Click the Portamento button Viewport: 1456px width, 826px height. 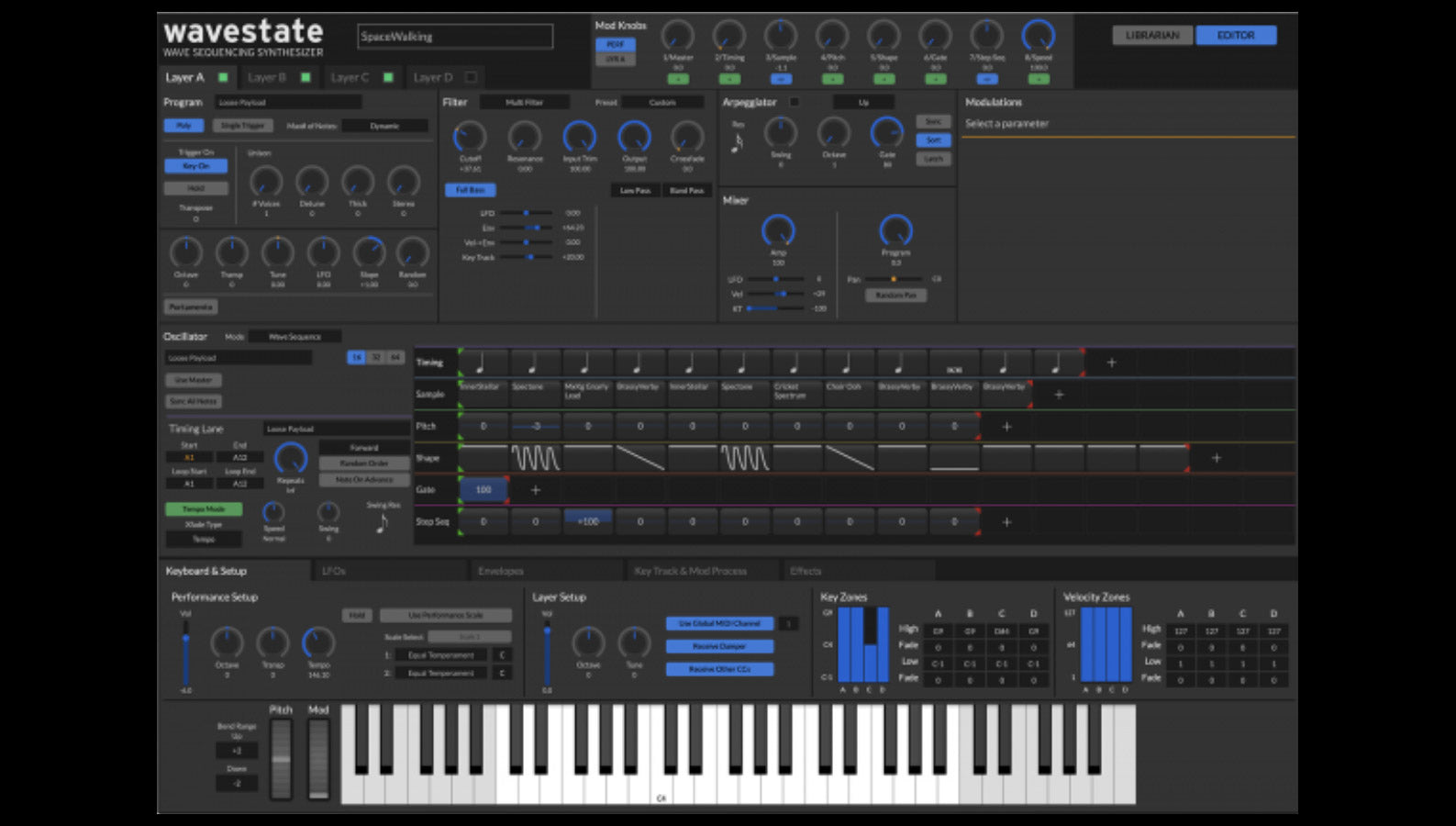tap(191, 307)
